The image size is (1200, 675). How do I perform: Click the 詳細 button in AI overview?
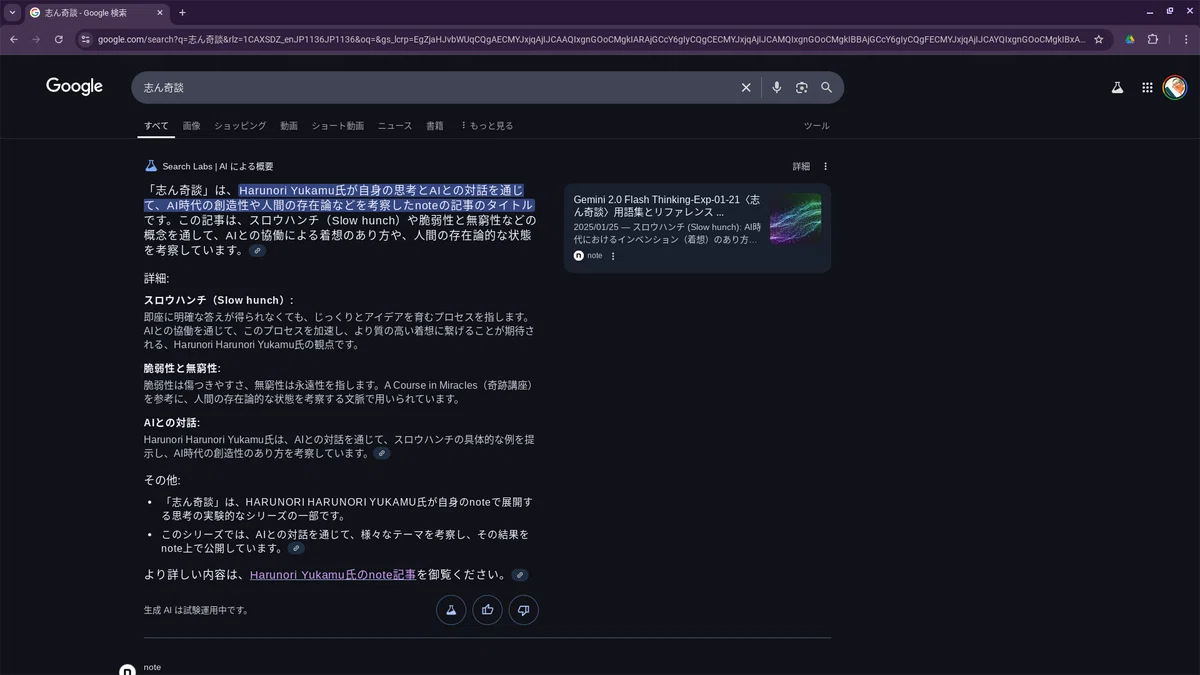click(x=801, y=166)
